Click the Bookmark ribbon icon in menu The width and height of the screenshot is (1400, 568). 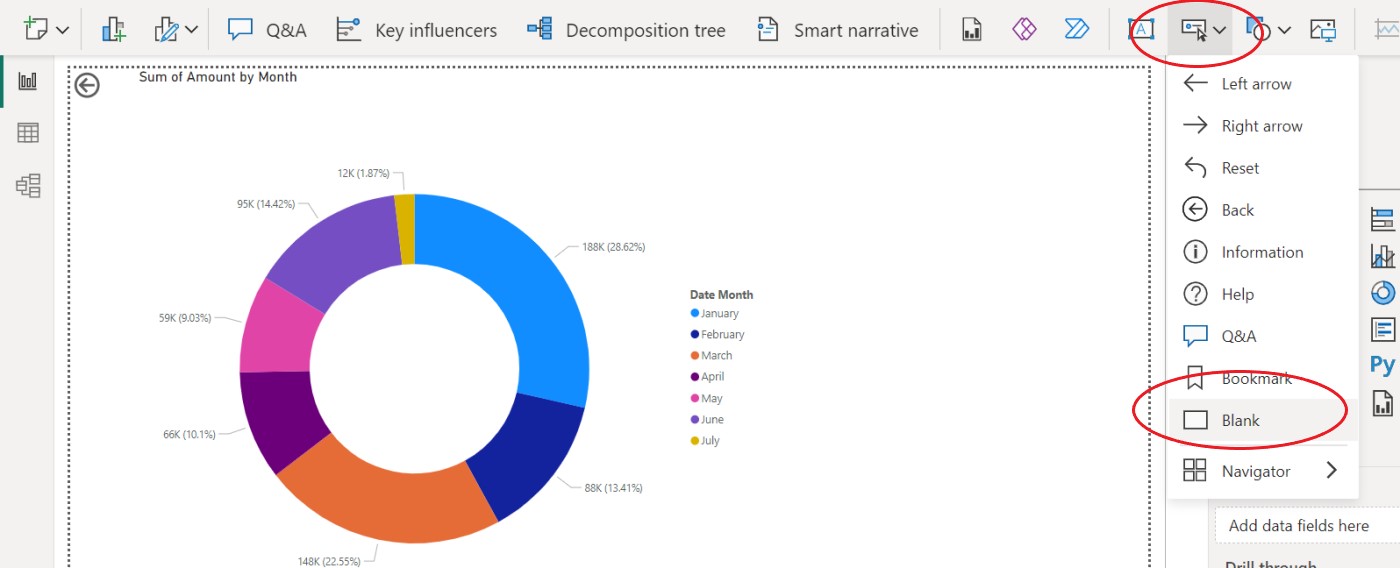1195,378
